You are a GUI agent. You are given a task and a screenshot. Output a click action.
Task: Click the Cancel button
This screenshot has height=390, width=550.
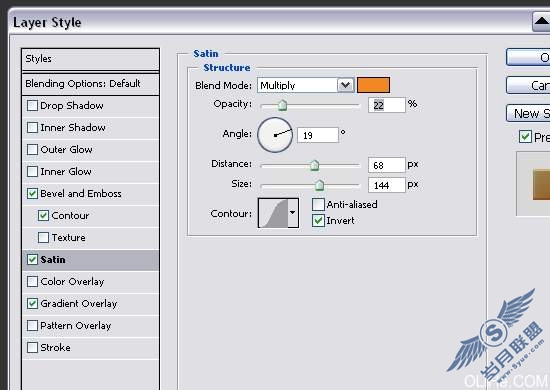[528, 85]
